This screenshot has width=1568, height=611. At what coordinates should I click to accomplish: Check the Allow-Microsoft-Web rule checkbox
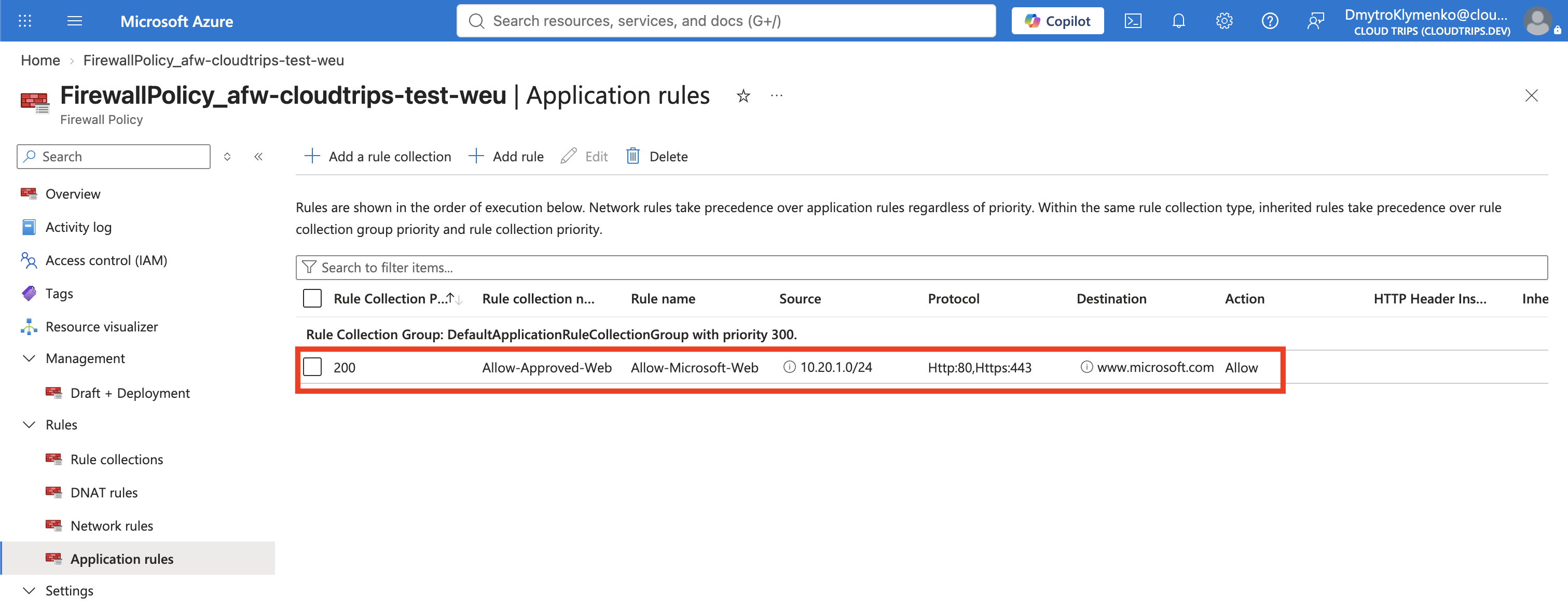312,367
